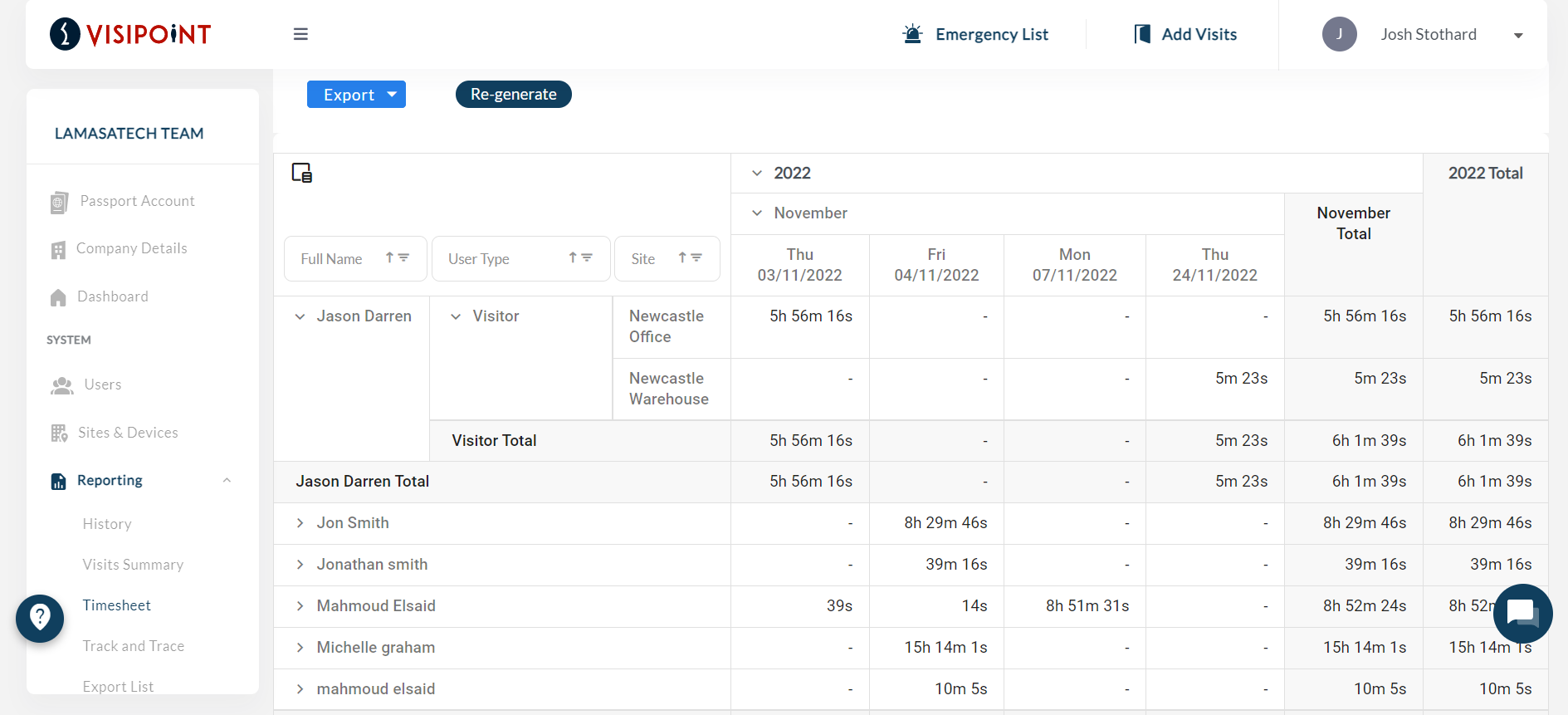1568x715 pixels.
Task: Click the Full Name filter icon
Action: point(403,258)
